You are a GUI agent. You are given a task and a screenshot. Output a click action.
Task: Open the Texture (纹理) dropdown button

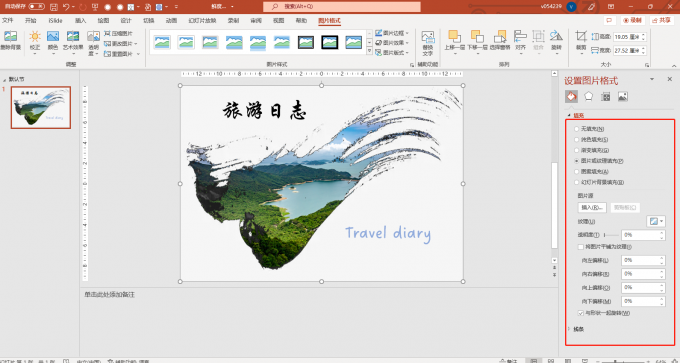coord(656,221)
